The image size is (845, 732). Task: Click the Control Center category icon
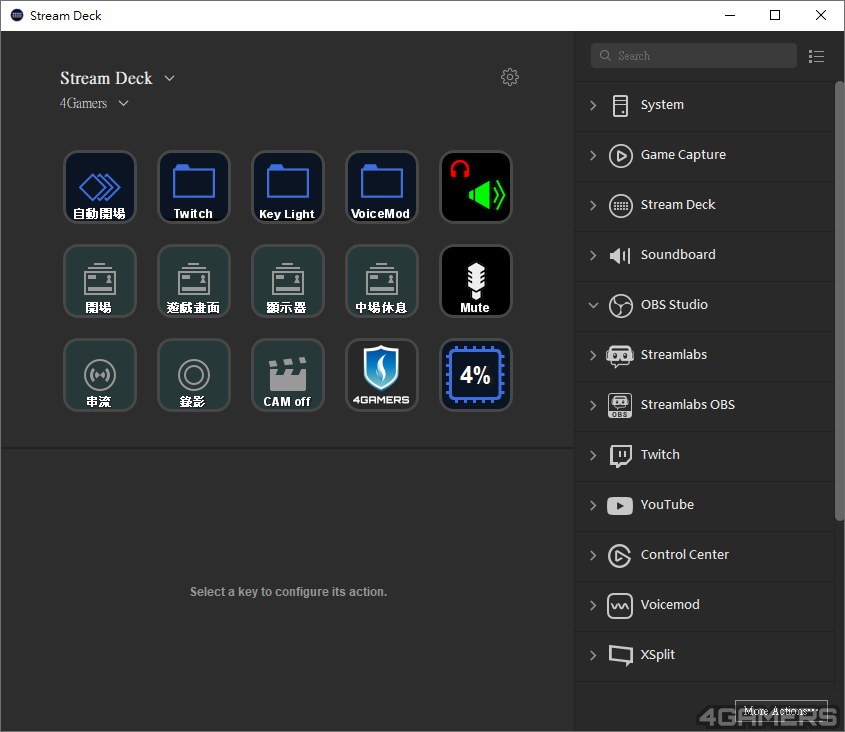[620, 556]
